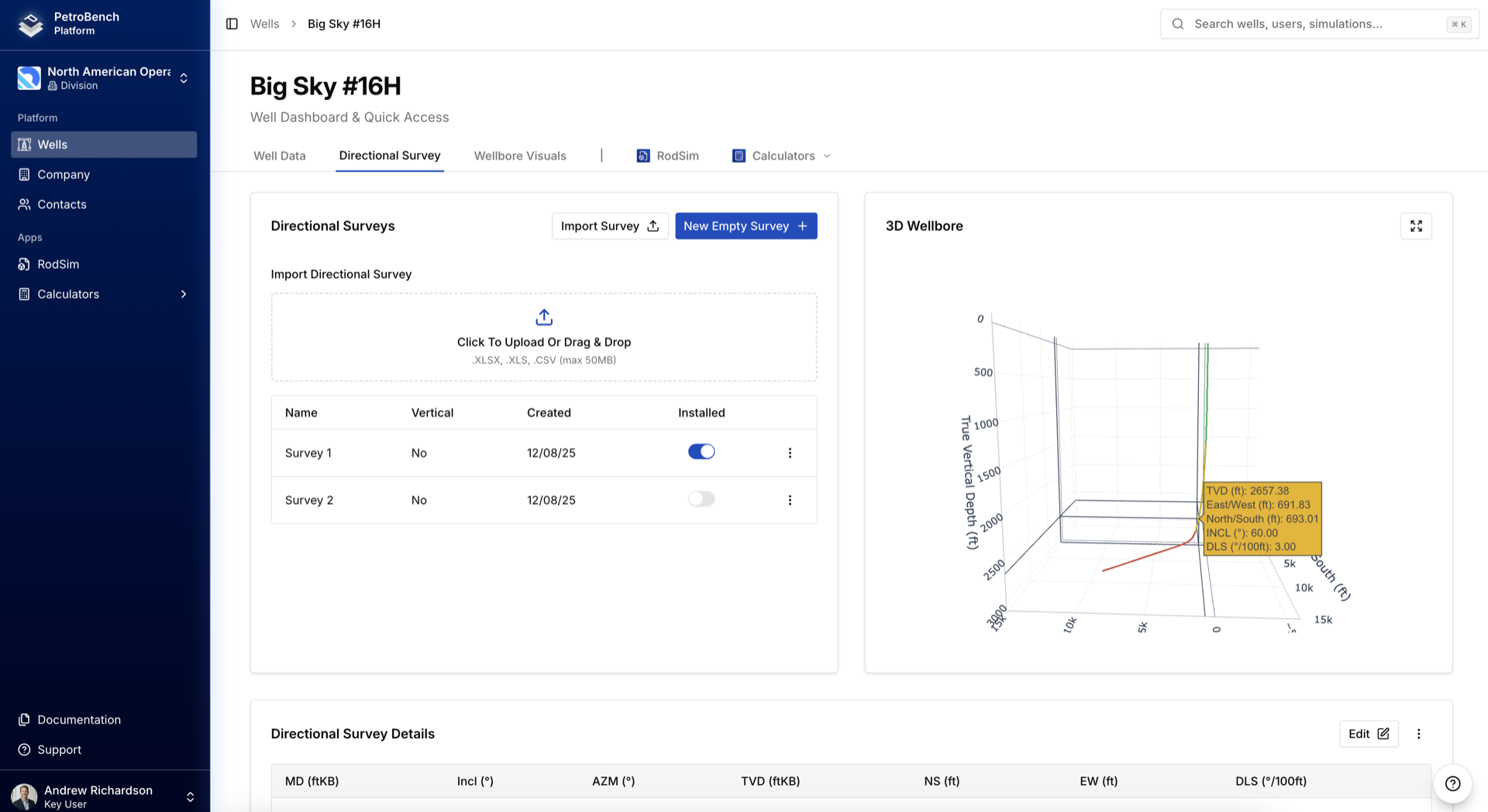1488x812 pixels.
Task: Click Edit in Directional Survey Details
Action: (1369, 734)
